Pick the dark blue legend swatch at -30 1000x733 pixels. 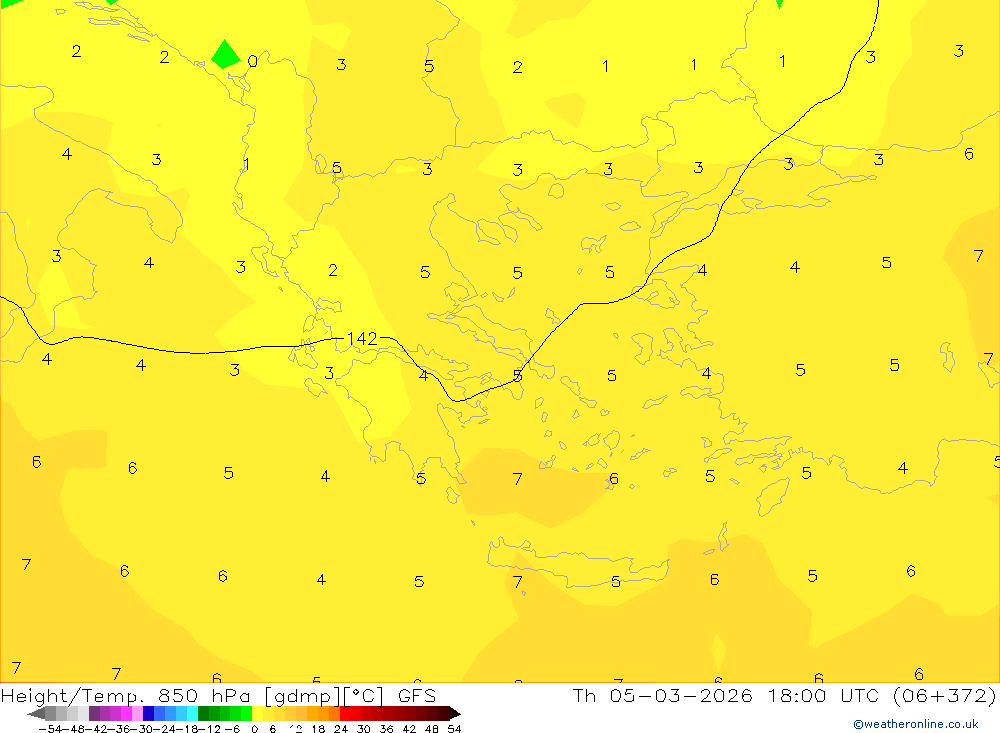149,713
